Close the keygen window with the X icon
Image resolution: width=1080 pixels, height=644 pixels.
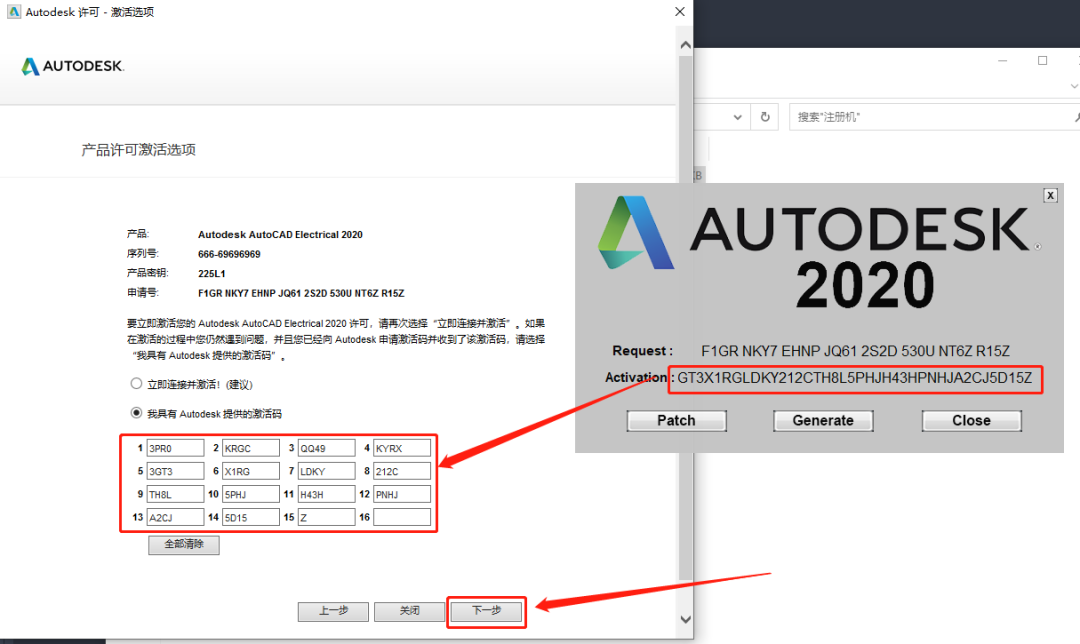click(x=1050, y=196)
